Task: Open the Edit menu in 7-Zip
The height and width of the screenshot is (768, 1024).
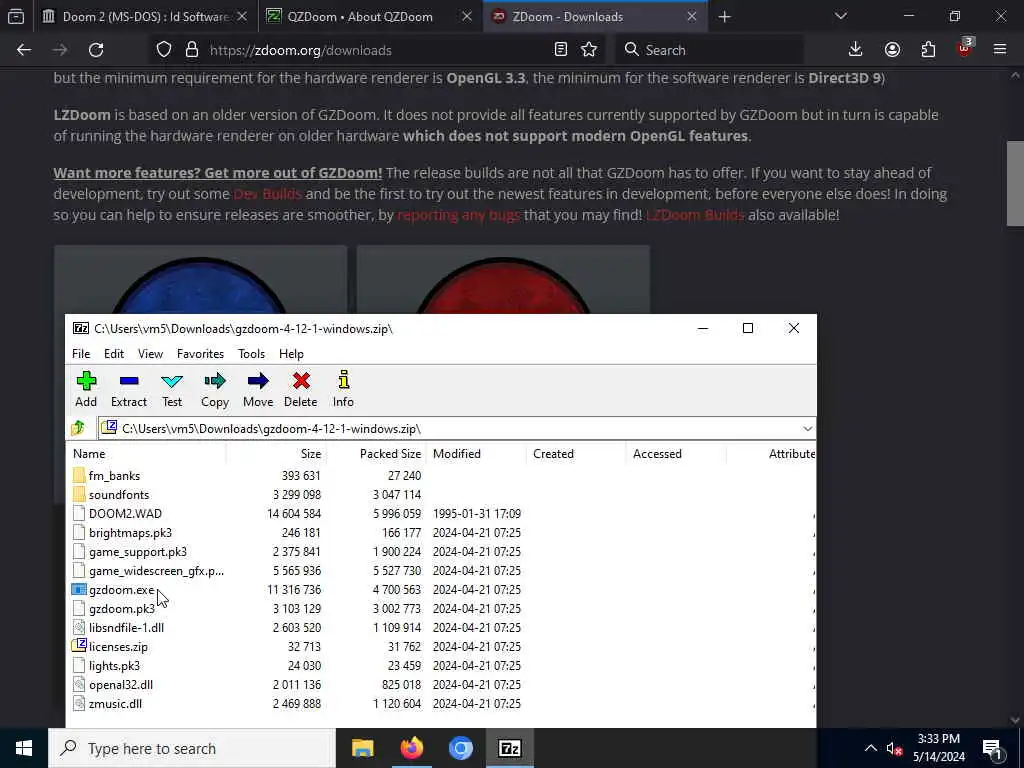Action: click(x=114, y=353)
